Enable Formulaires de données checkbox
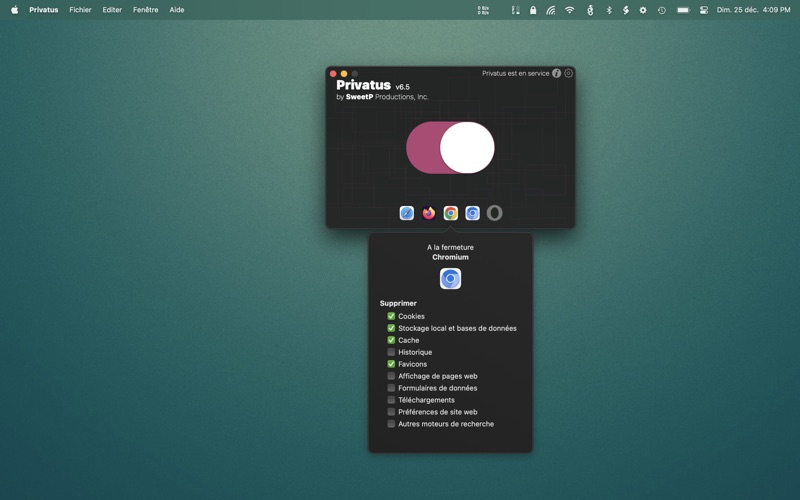The height and width of the screenshot is (500, 800). point(391,388)
